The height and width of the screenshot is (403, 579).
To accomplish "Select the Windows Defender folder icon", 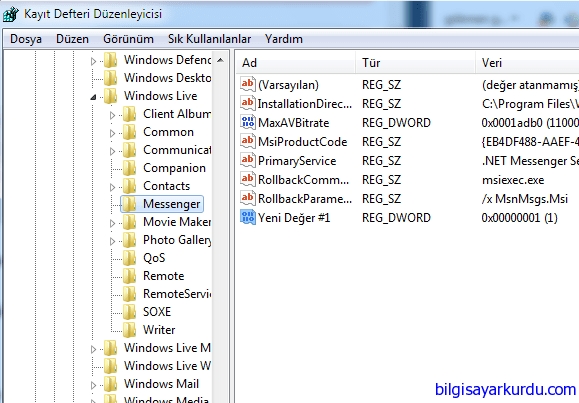I will pyautogui.click(x=110, y=60).
